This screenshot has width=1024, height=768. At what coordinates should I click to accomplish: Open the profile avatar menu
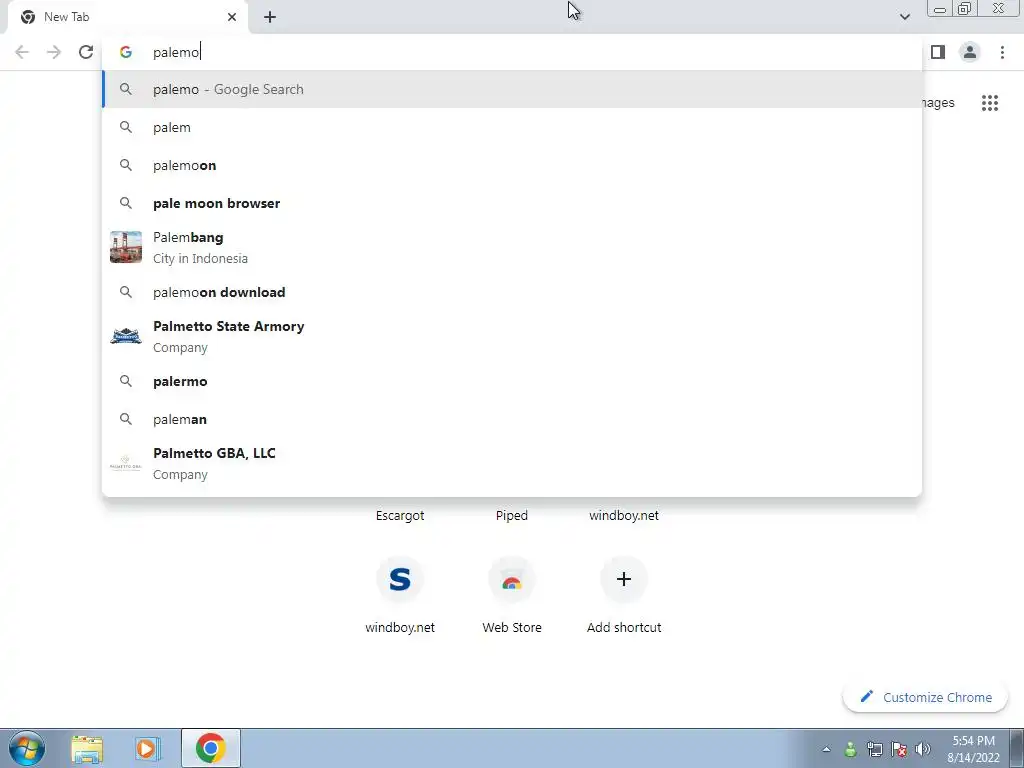click(970, 52)
